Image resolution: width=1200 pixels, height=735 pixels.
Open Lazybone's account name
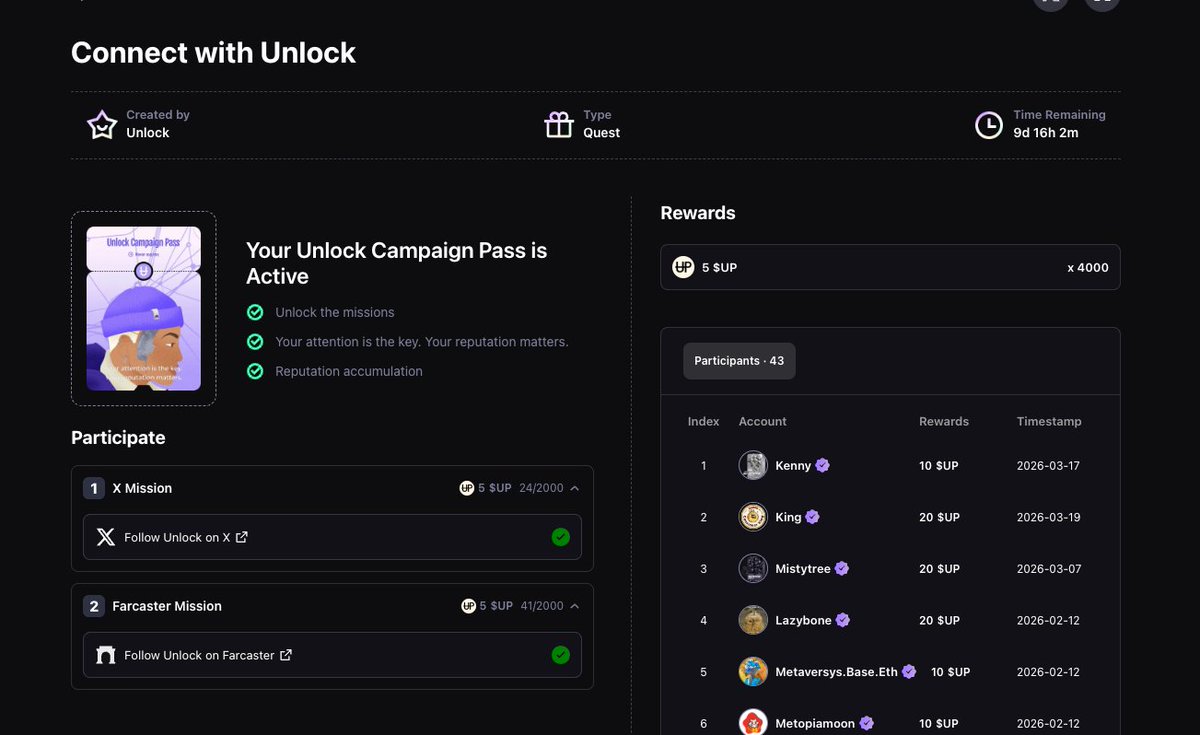click(x=803, y=620)
